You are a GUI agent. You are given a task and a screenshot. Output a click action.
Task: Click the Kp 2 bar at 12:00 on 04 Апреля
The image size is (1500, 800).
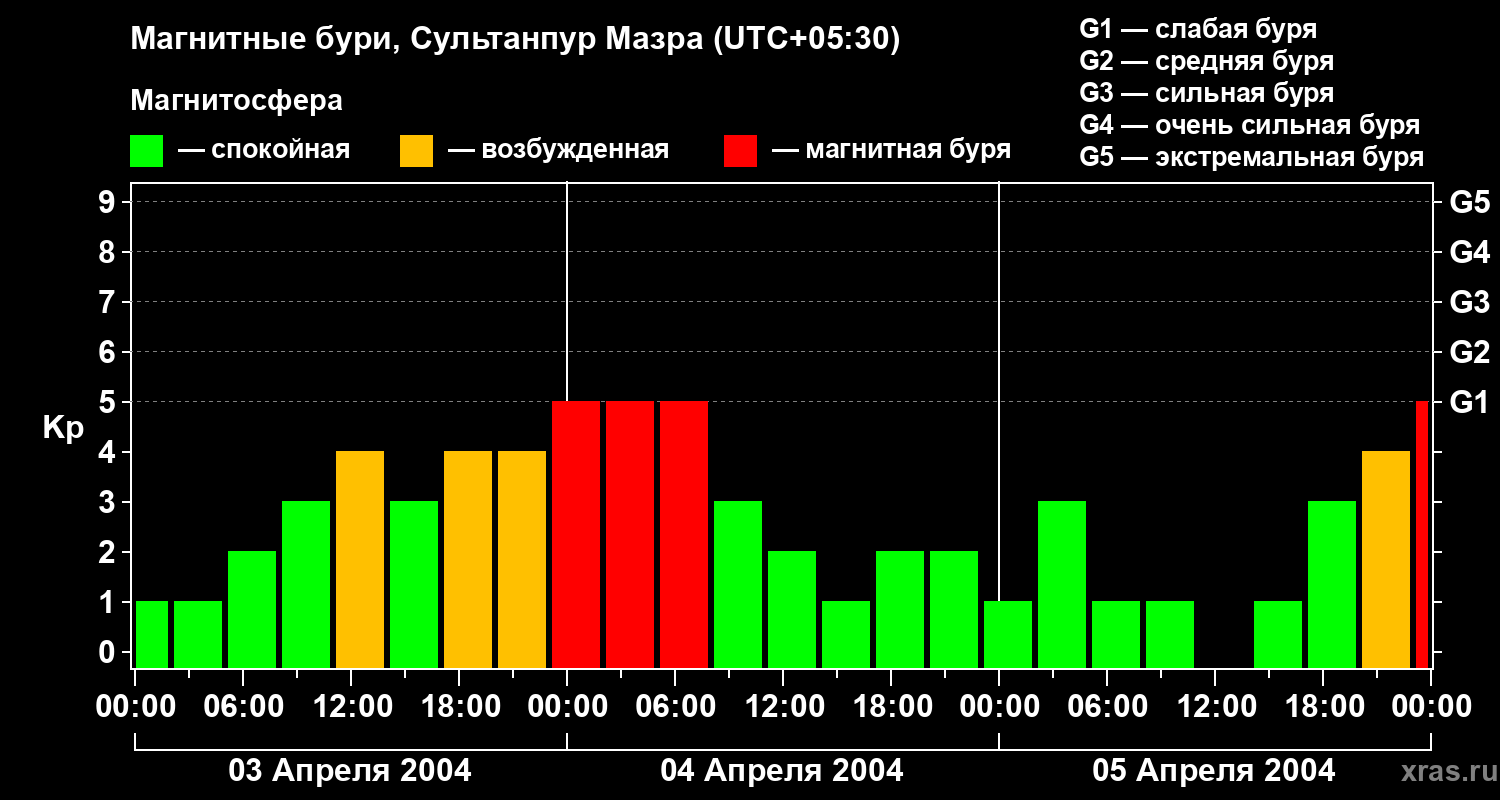[x=792, y=609]
